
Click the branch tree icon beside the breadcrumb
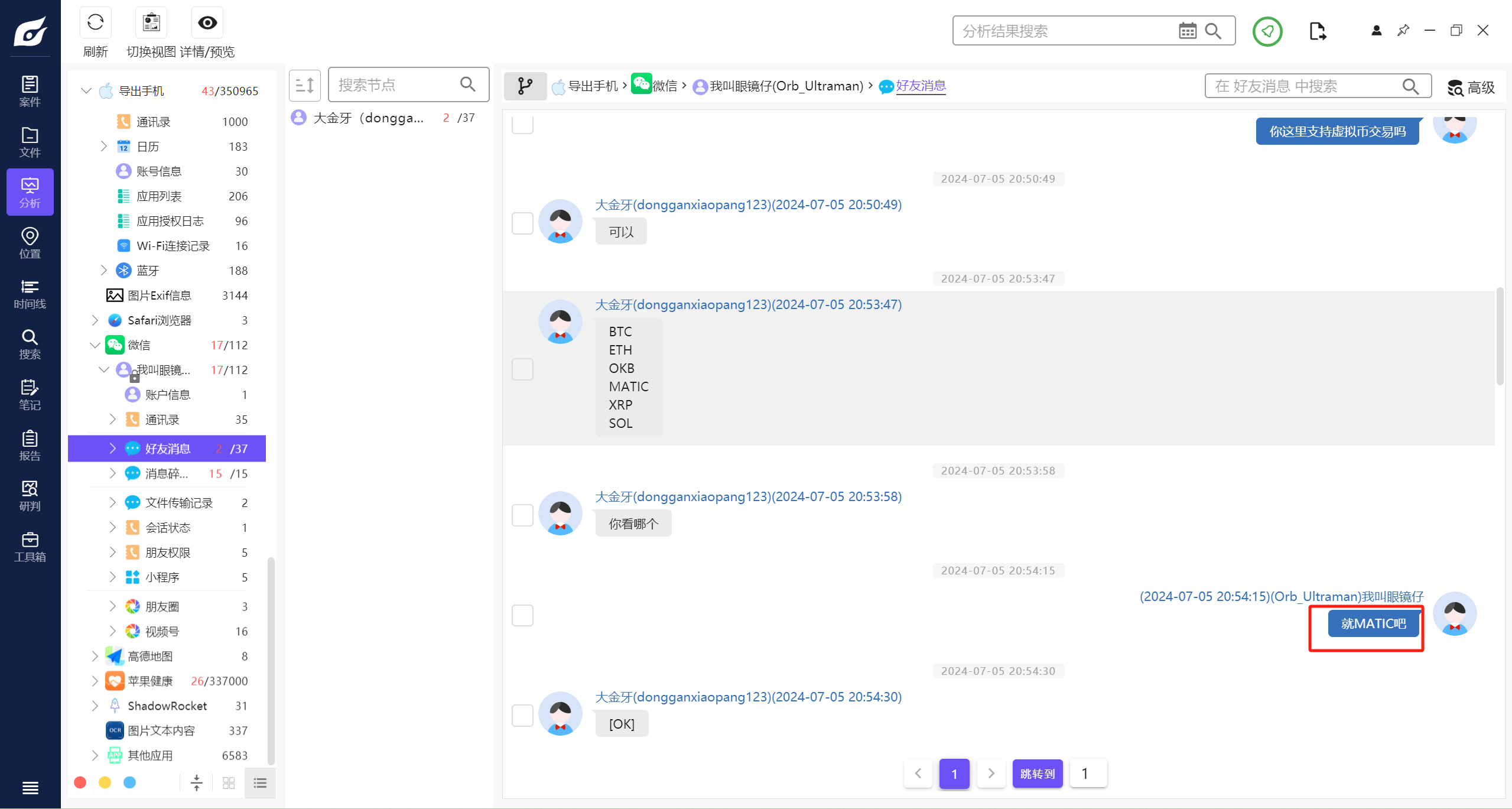point(525,86)
